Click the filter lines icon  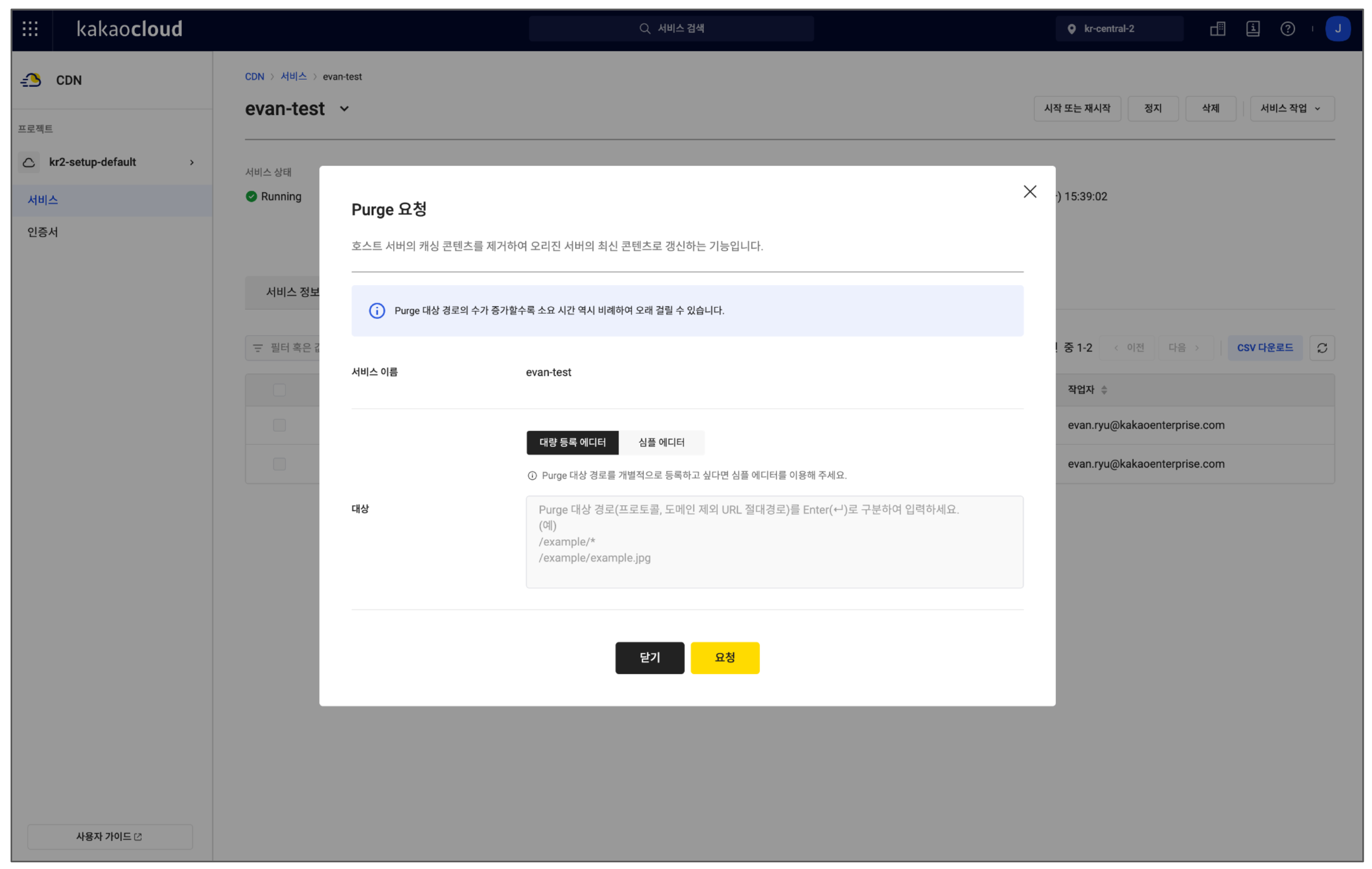[x=257, y=348]
